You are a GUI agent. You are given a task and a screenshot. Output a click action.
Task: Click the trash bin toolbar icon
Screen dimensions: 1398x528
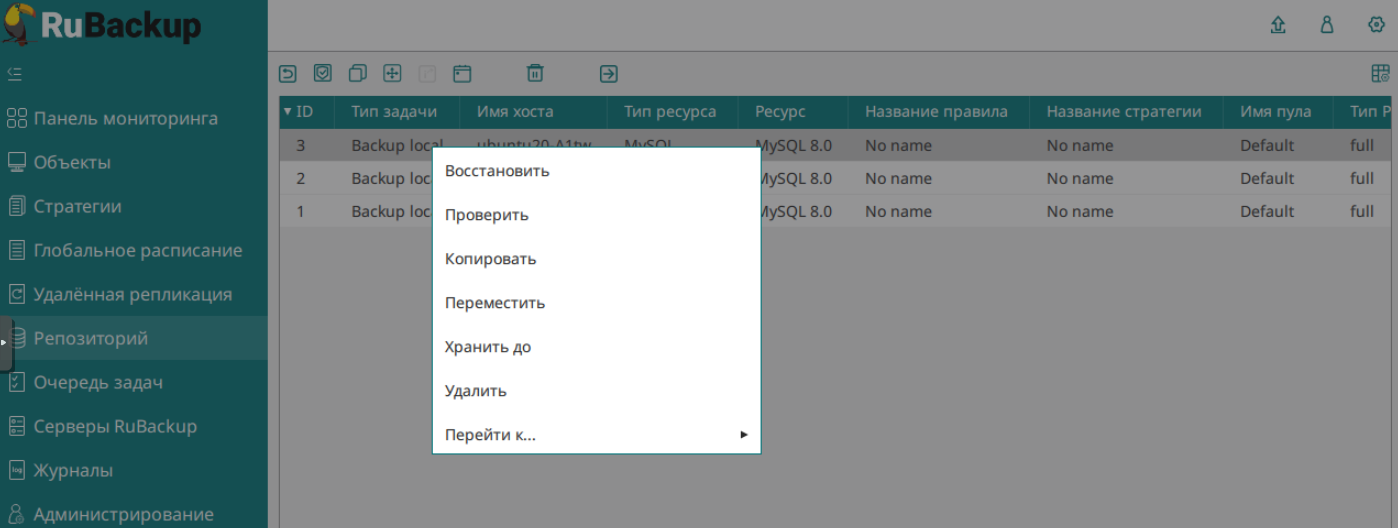click(x=535, y=73)
